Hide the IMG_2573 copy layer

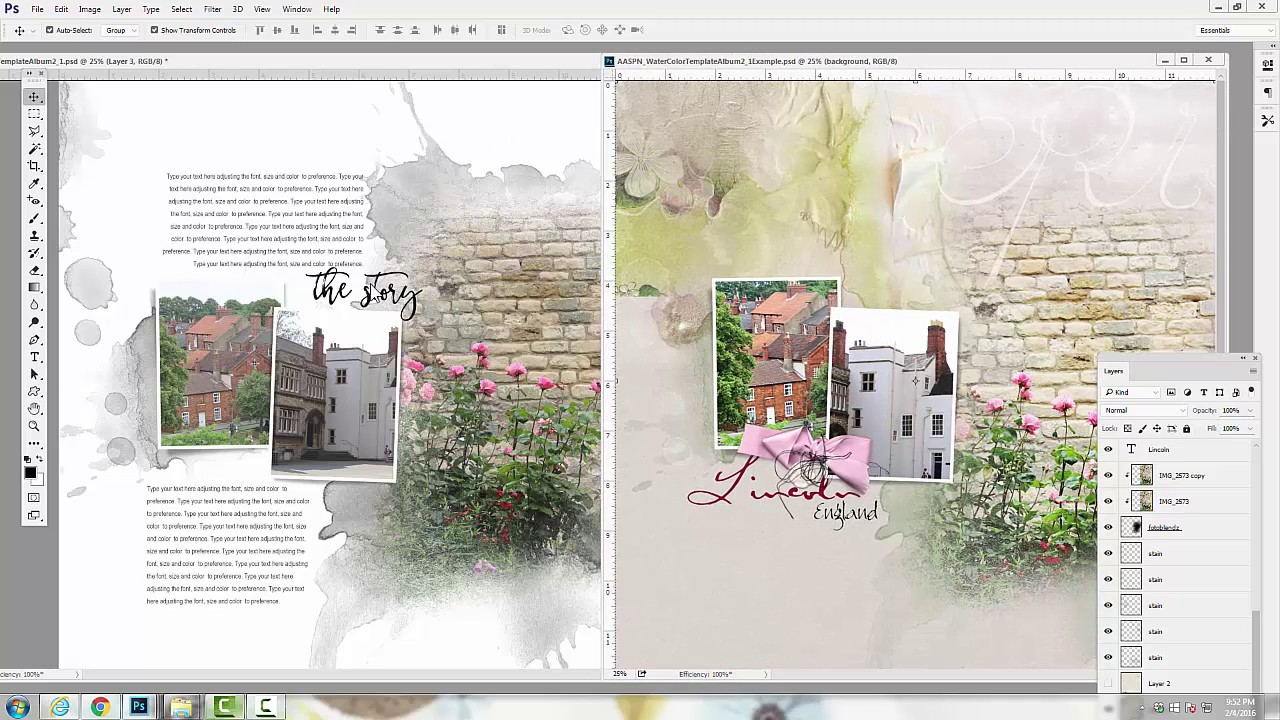(x=1108, y=475)
